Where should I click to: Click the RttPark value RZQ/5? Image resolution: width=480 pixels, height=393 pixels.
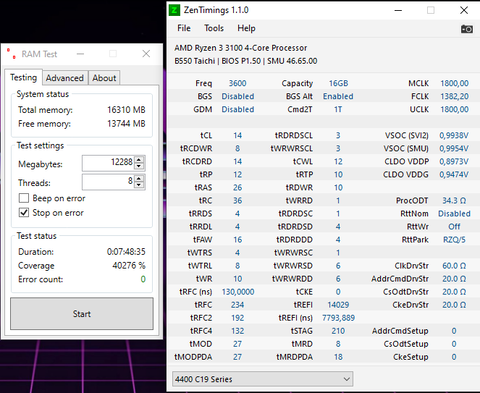click(454, 239)
